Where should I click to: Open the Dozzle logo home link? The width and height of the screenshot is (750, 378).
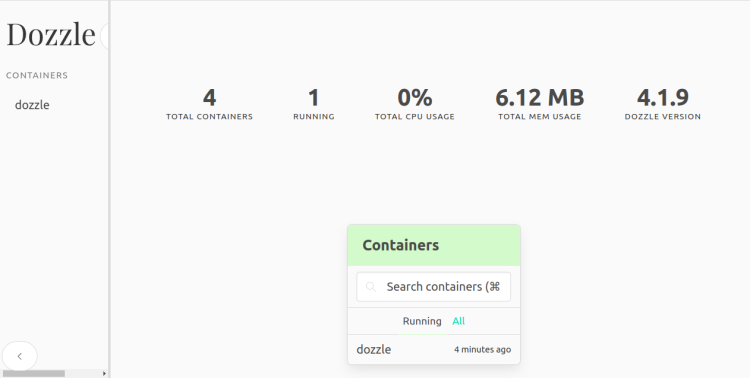click(51, 34)
